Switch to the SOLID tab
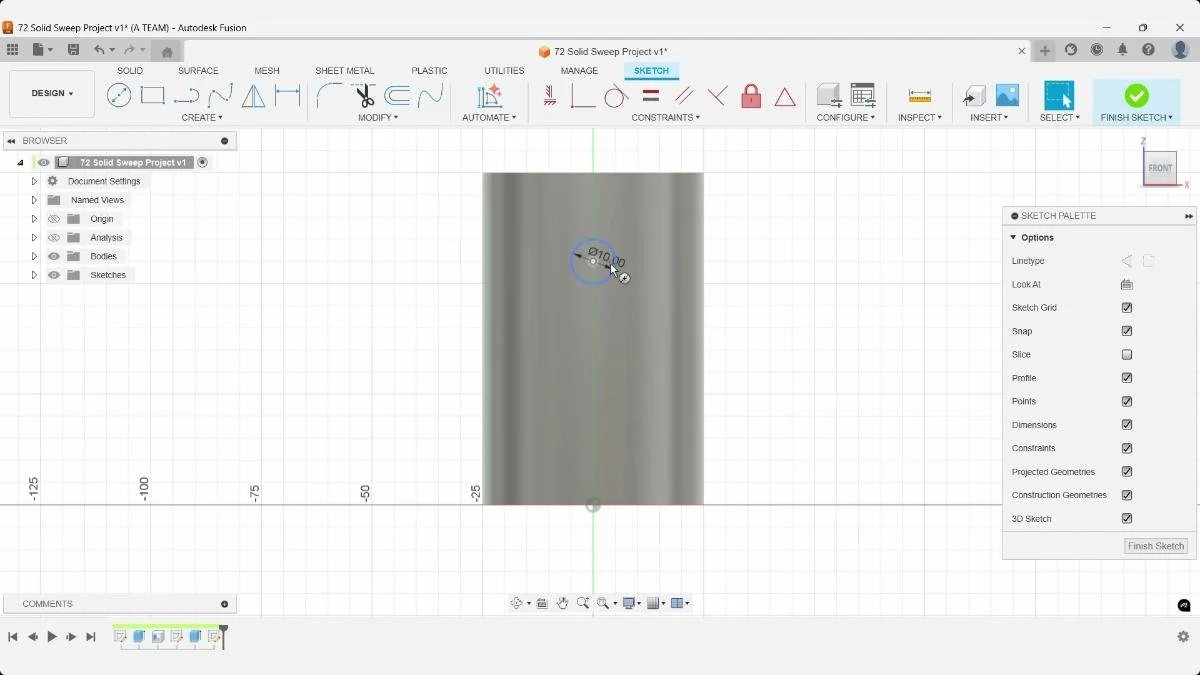This screenshot has height=675, width=1200. coord(130,71)
